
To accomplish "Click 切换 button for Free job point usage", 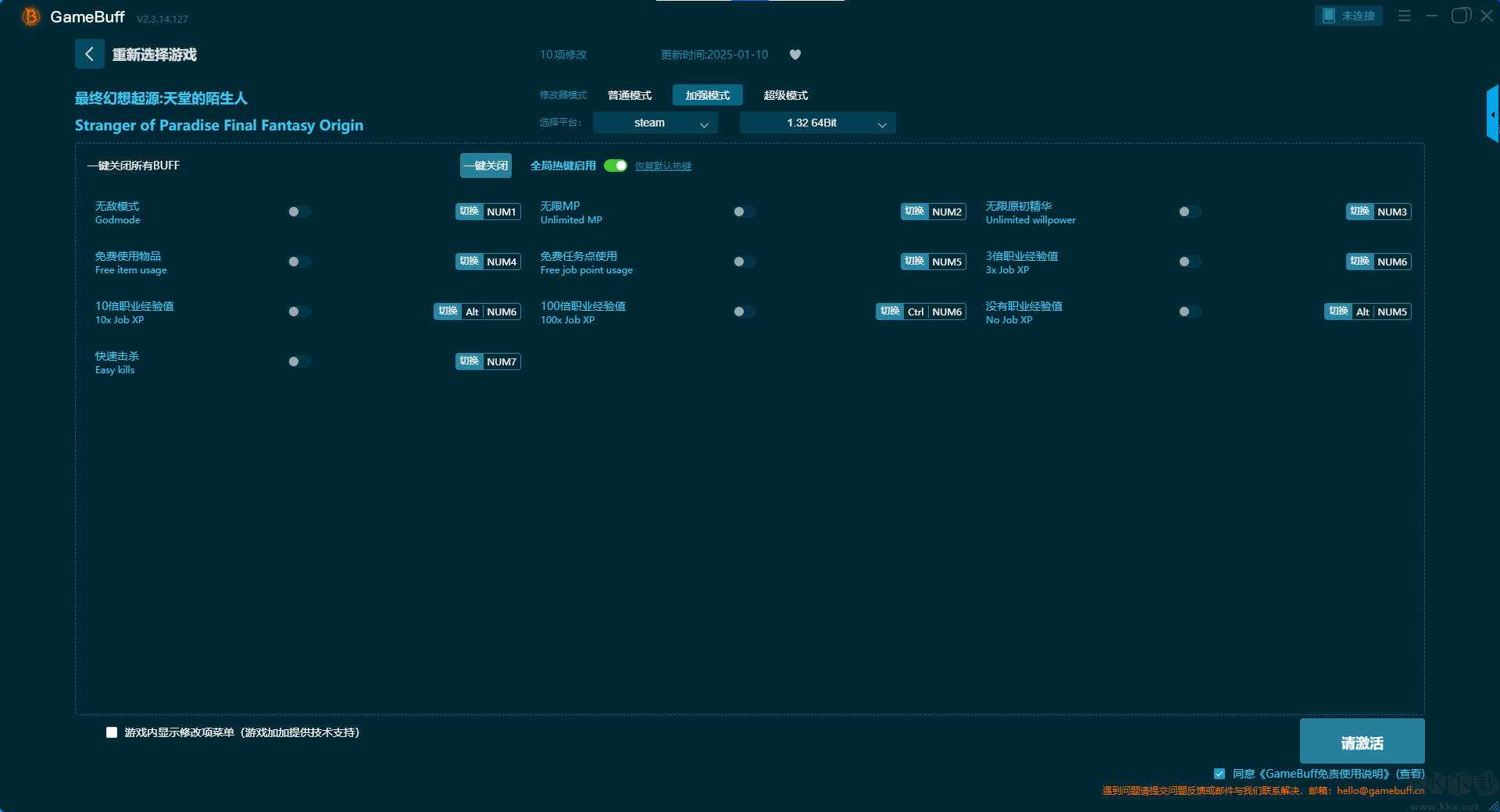I will click(x=915, y=262).
